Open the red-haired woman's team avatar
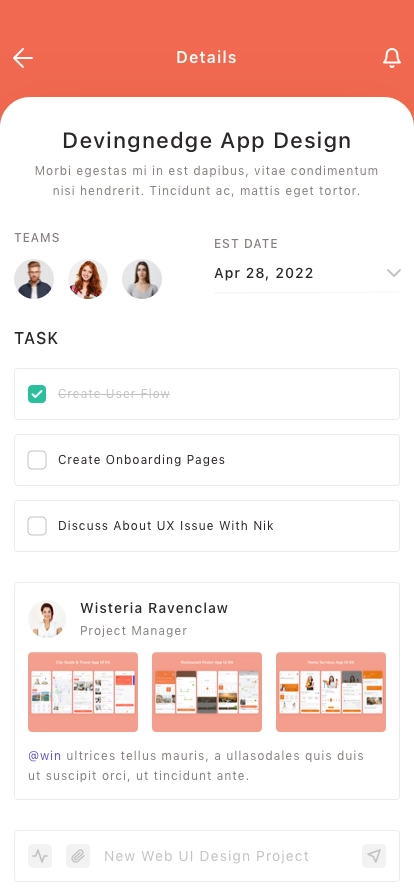This screenshot has height=896, width=414. [88, 279]
